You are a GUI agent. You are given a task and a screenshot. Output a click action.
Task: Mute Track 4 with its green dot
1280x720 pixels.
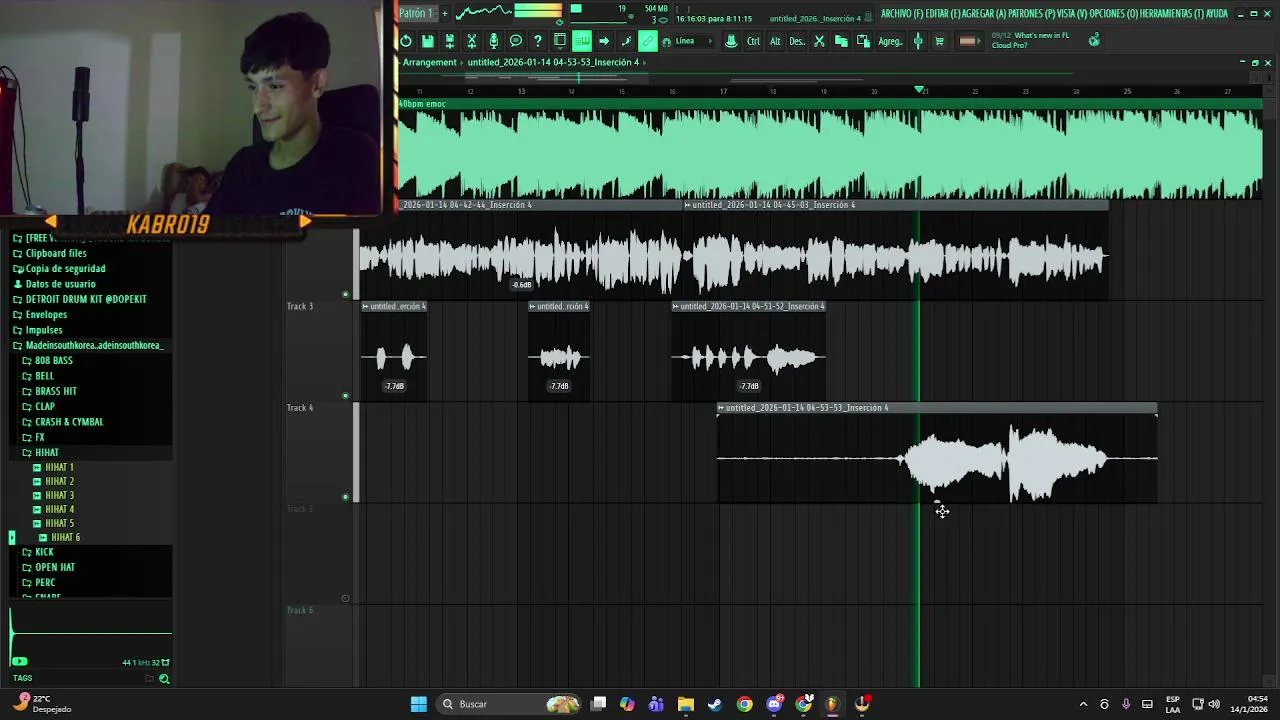[346, 497]
